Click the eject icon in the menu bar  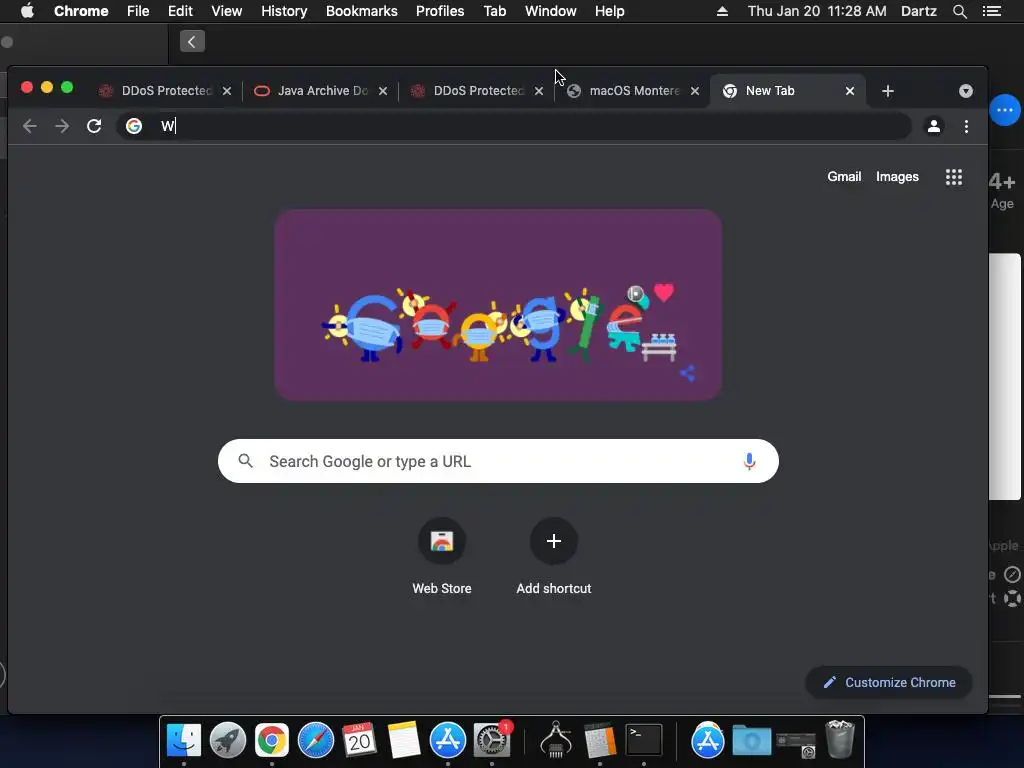pos(722,11)
